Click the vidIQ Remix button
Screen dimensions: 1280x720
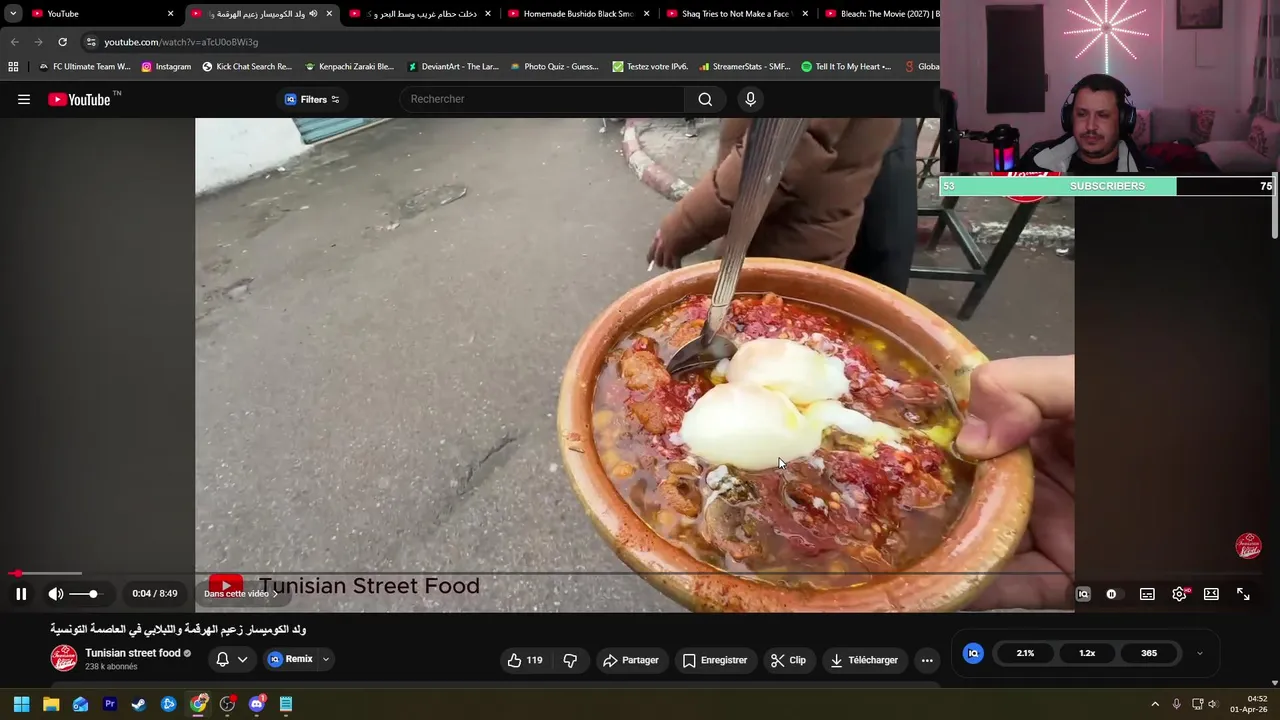click(x=290, y=659)
